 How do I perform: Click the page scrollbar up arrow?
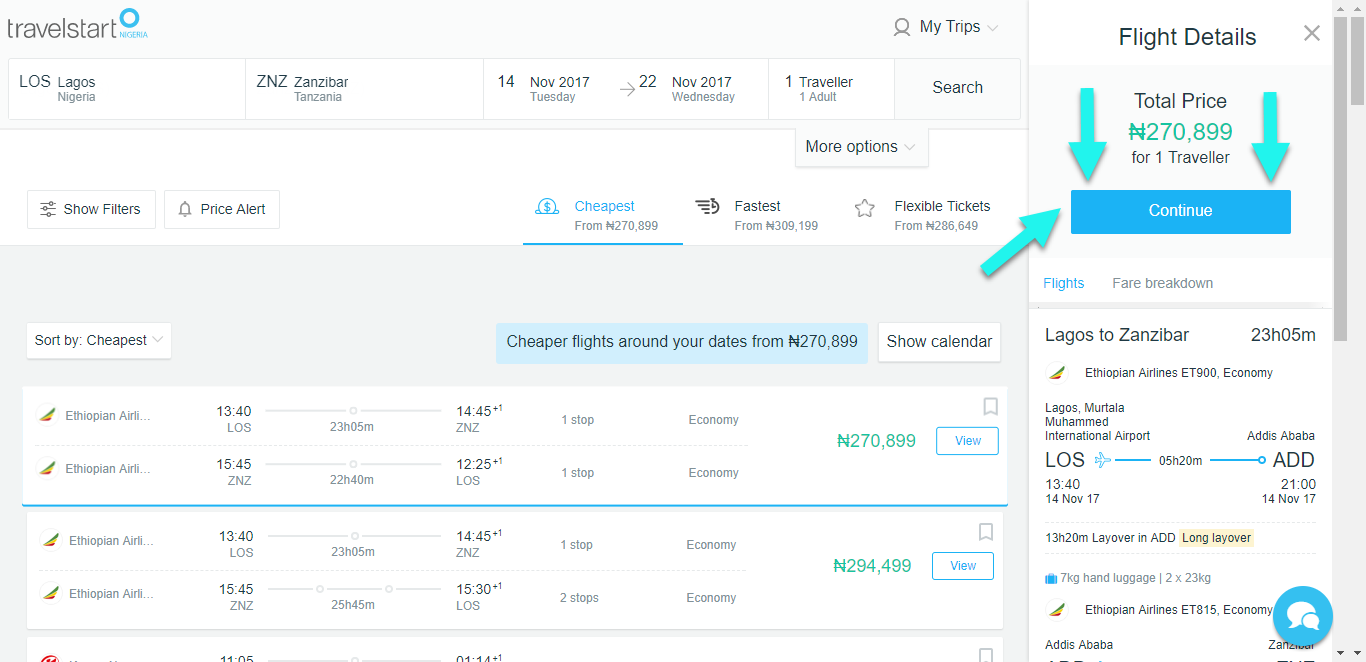[x=1357, y=8]
